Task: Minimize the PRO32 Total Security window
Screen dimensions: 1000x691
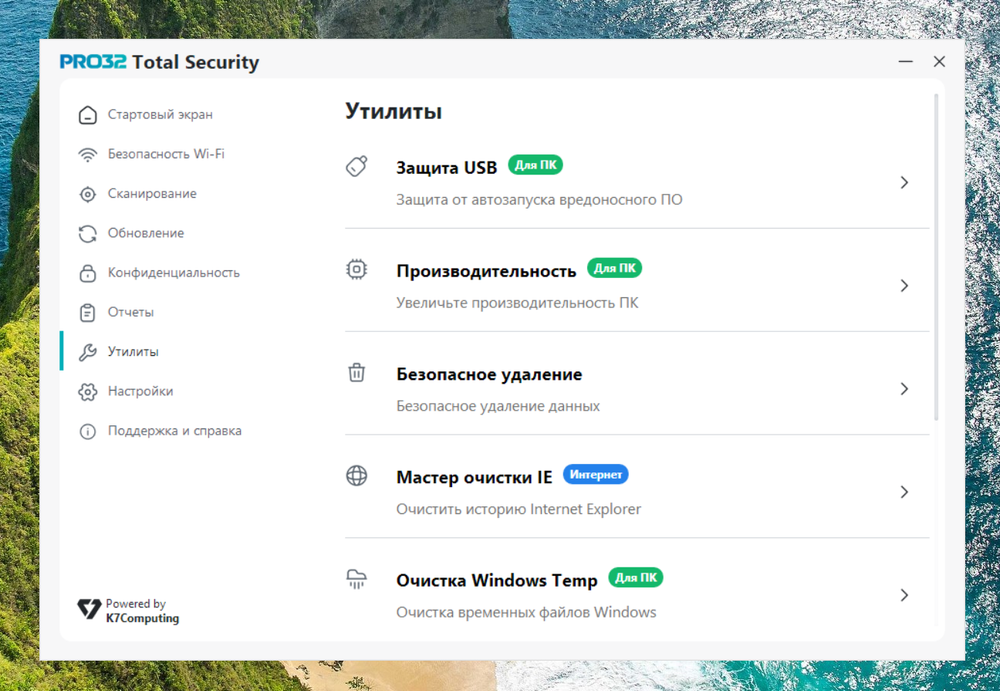Action: coord(906,61)
